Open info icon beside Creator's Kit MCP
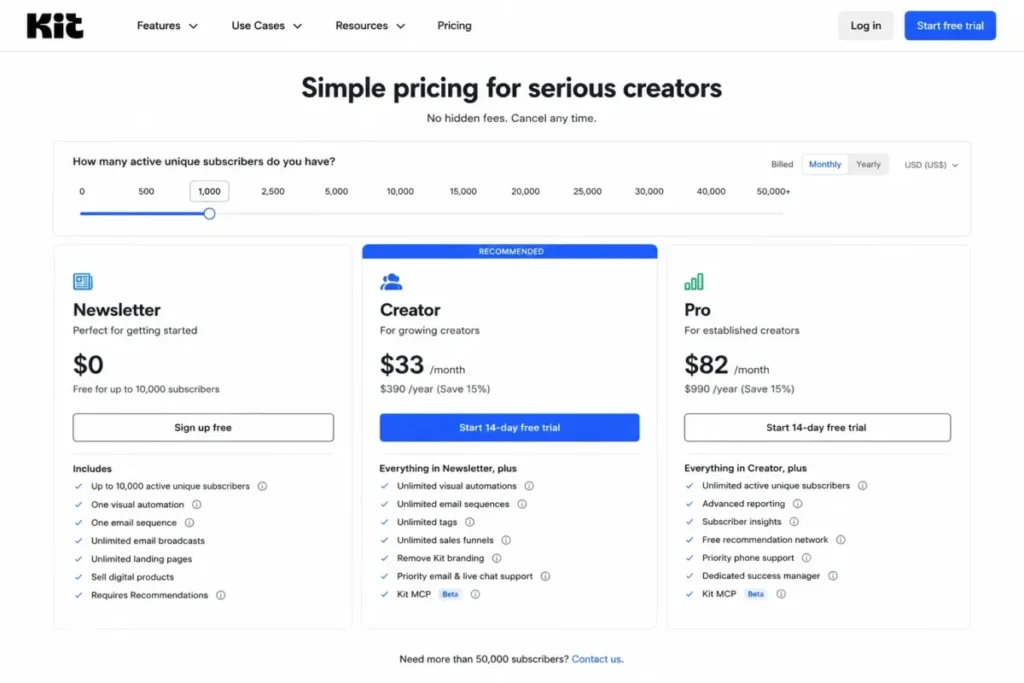The height and width of the screenshot is (683, 1024). (x=475, y=594)
